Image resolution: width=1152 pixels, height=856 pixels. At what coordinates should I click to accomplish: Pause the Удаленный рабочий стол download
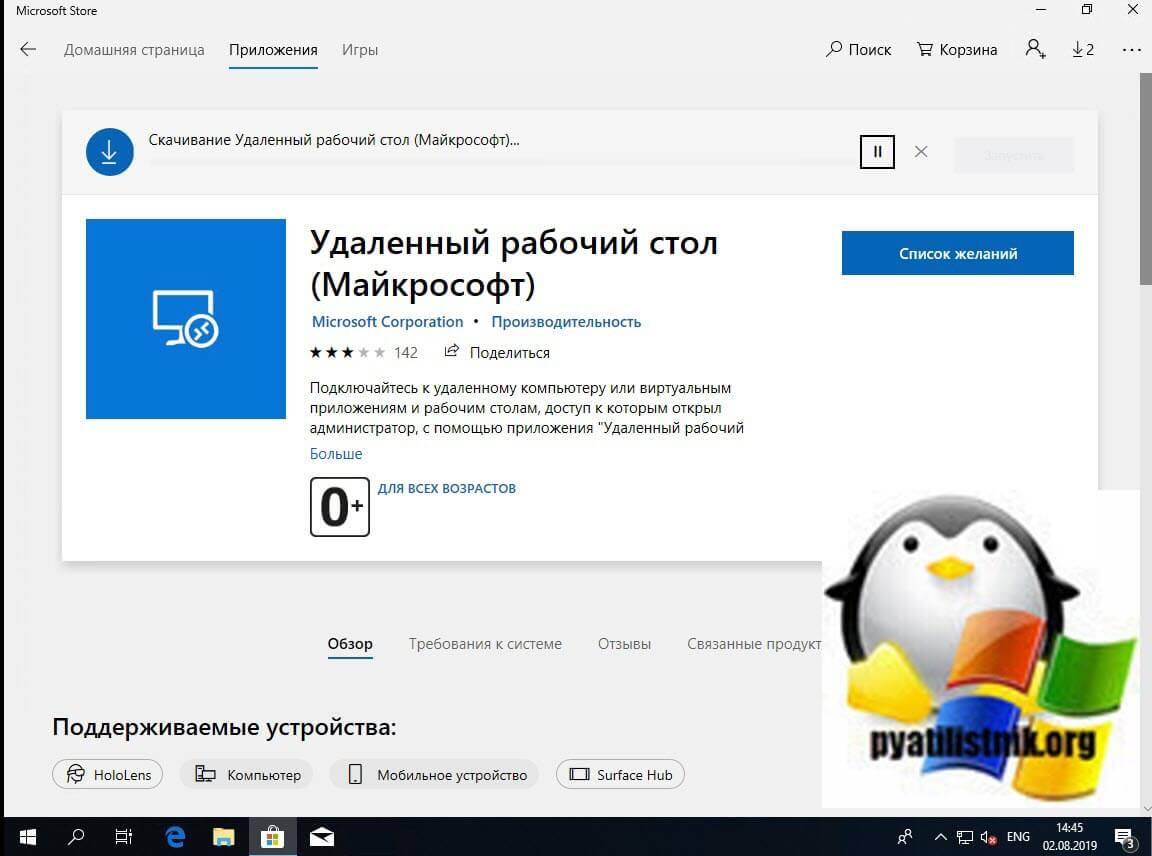click(x=877, y=152)
